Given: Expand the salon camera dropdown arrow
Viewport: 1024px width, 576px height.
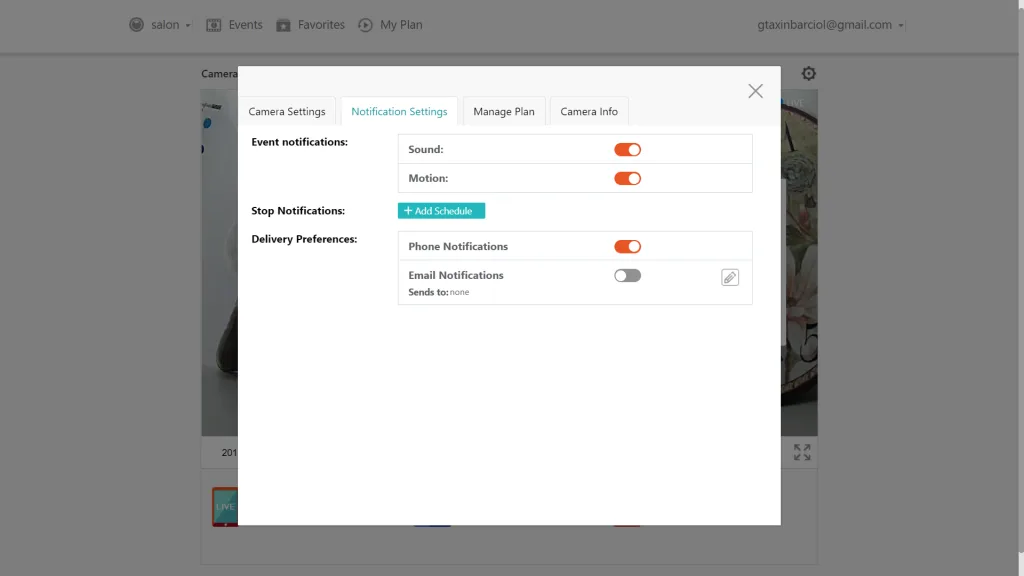Looking at the screenshot, I should [x=188, y=26].
